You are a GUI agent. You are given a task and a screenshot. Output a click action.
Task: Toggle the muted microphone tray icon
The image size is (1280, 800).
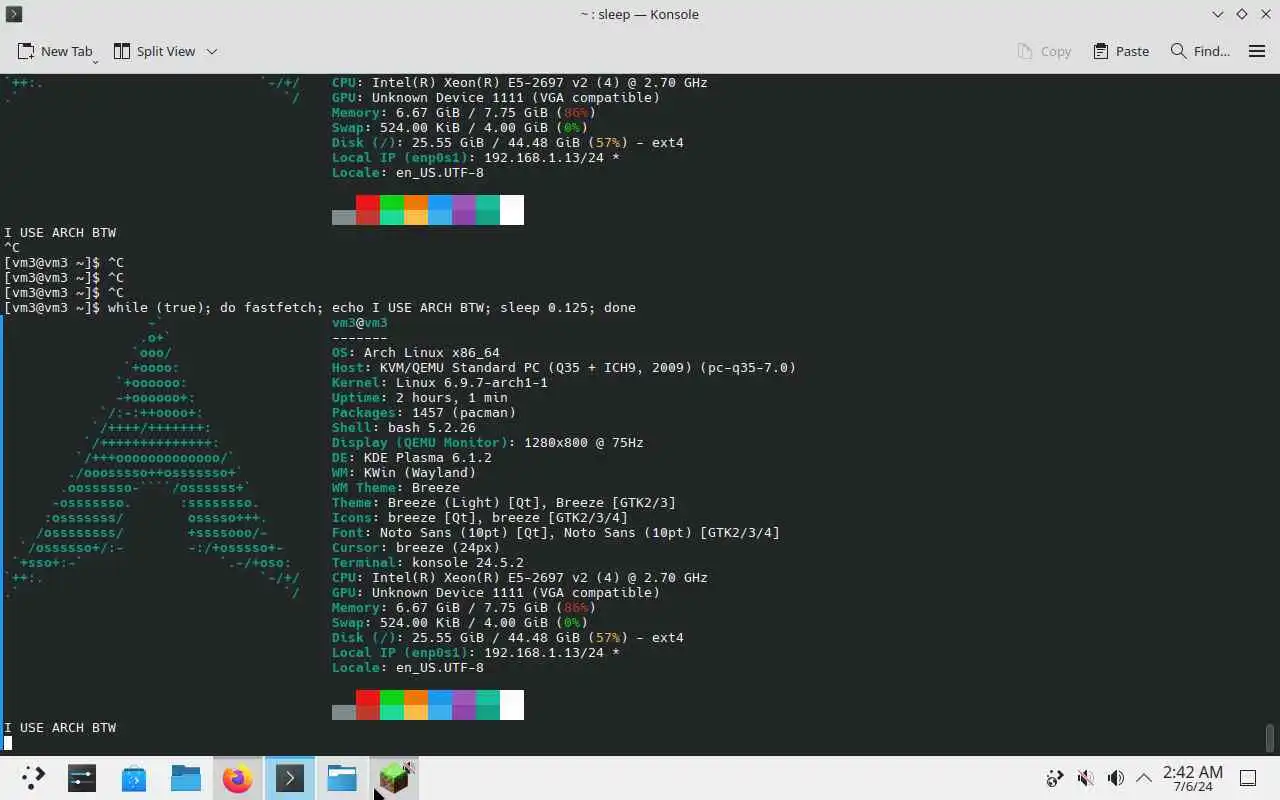1085,778
